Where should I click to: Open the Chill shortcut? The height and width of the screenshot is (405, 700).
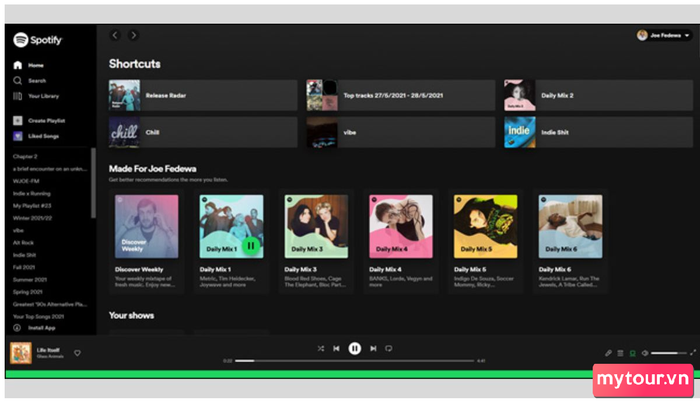click(x=203, y=132)
